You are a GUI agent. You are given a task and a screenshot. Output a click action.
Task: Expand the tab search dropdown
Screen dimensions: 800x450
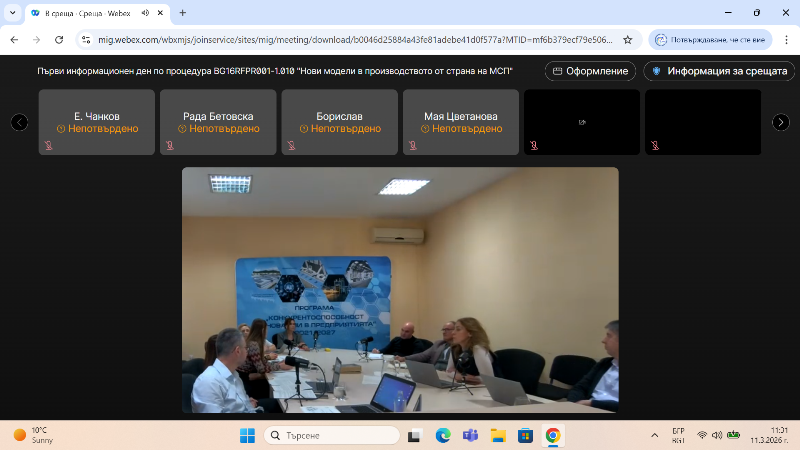click(x=12, y=13)
